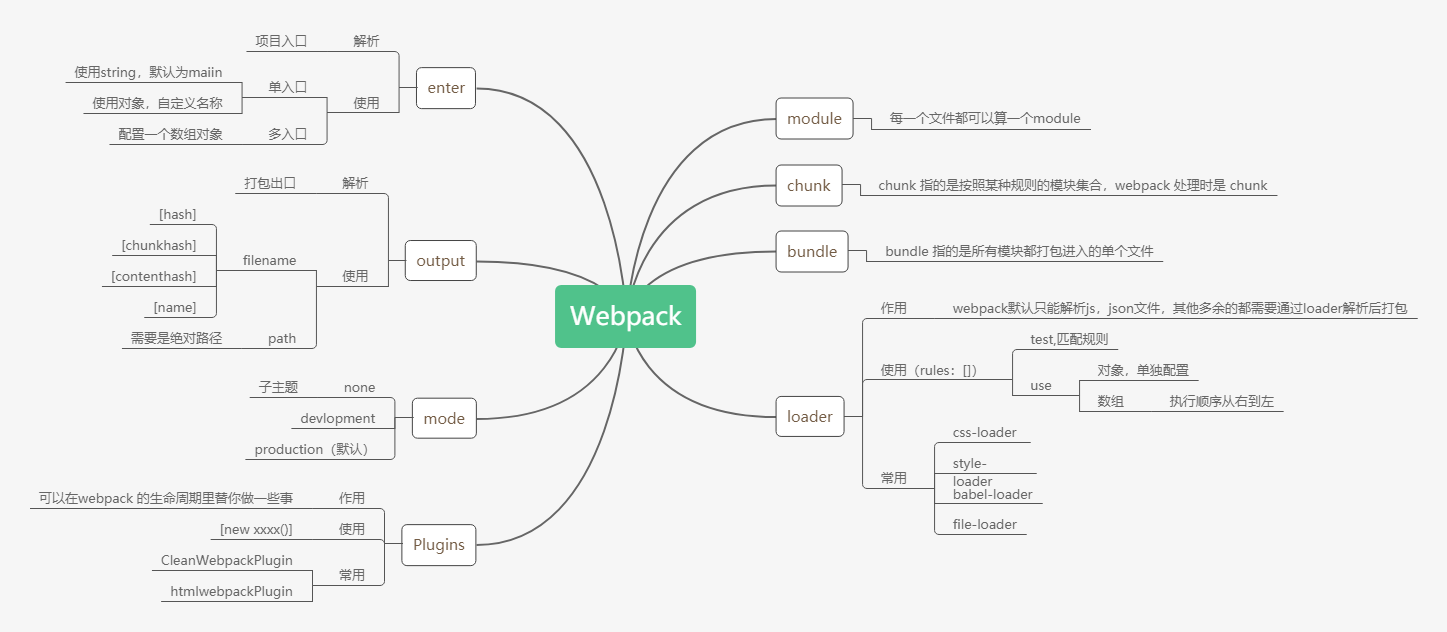1447x632 pixels.
Task: Click the use branch
Action: pos(1041,385)
